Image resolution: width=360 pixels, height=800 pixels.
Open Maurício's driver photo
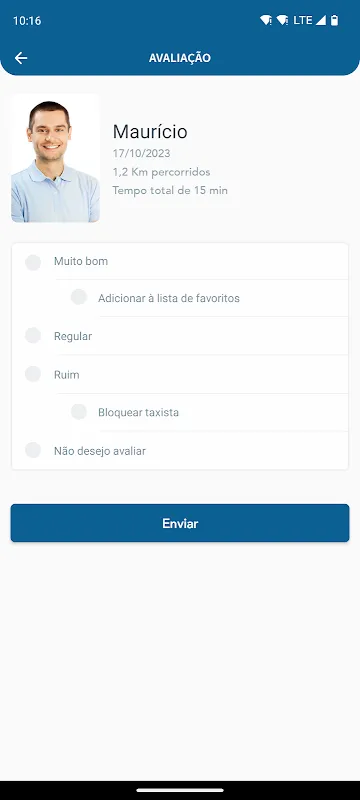(55, 158)
